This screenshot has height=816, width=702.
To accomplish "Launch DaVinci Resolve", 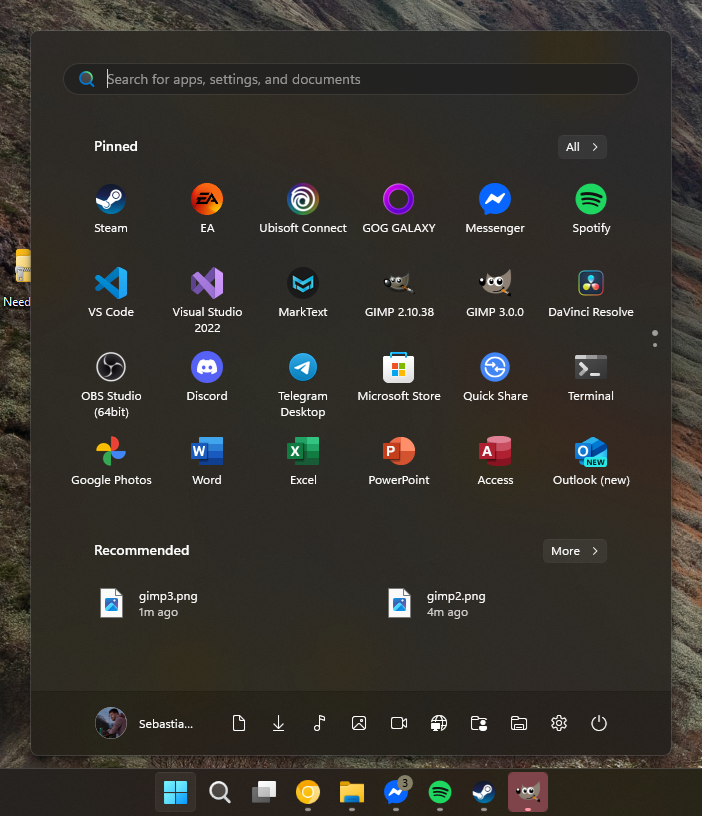I will (591, 292).
